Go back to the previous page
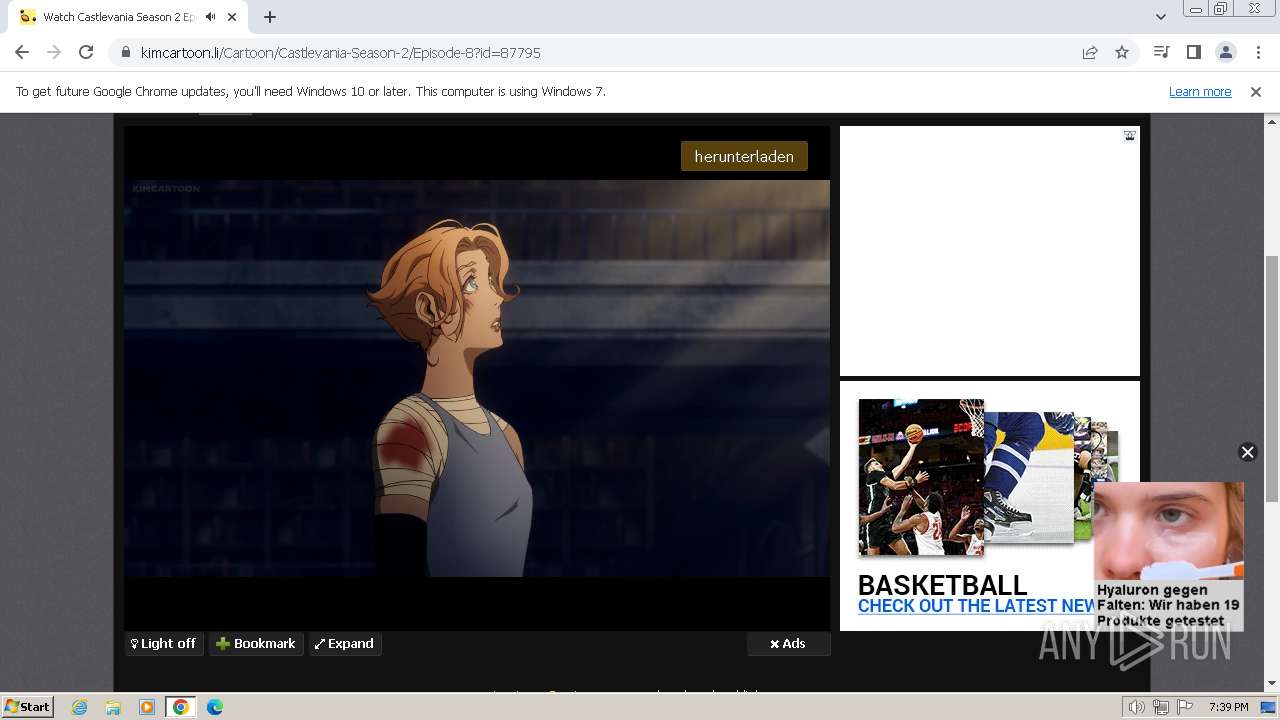The image size is (1280, 720). [22, 52]
